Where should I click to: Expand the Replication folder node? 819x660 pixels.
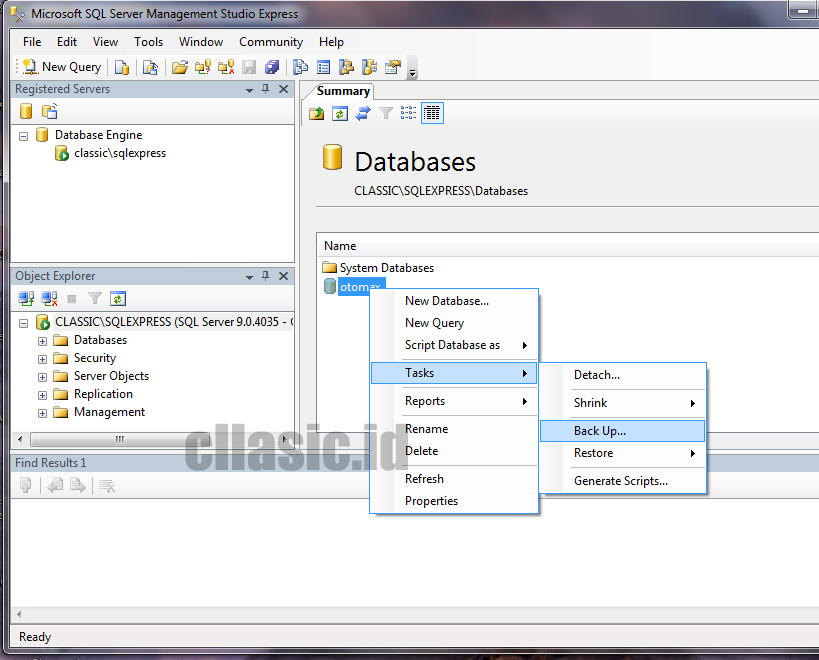pos(42,395)
